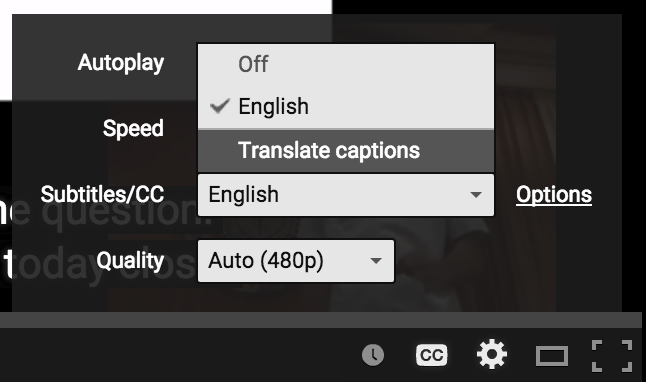Select Translate captions option
646x382 pixels.
pos(346,150)
